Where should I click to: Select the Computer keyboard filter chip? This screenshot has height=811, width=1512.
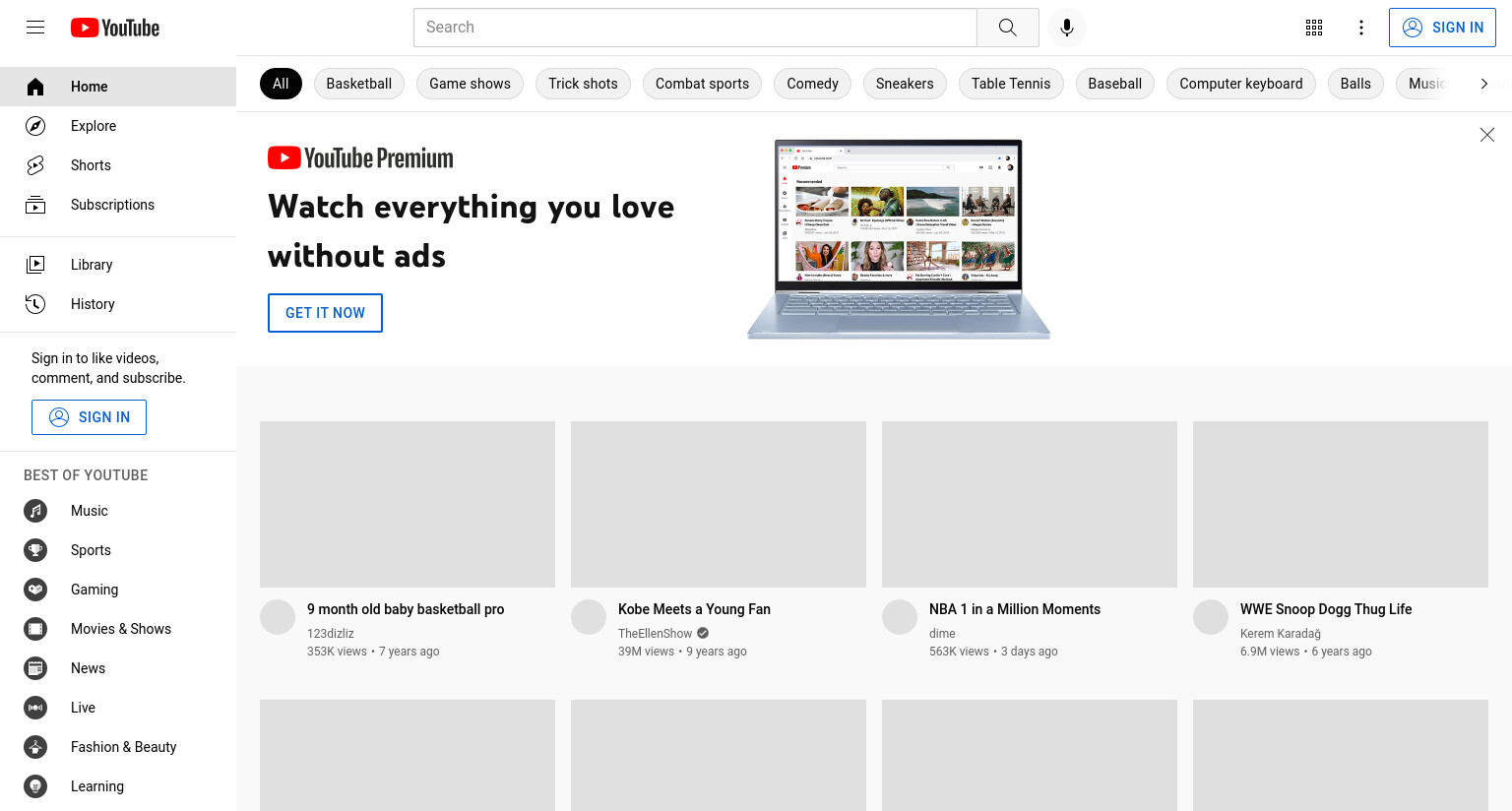(1241, 84)
